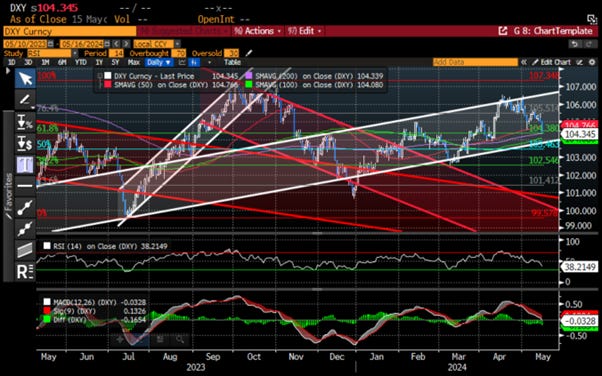Click the Edit Chart button
This screenshot has width=602, height=376.
[x=551, y=62]
